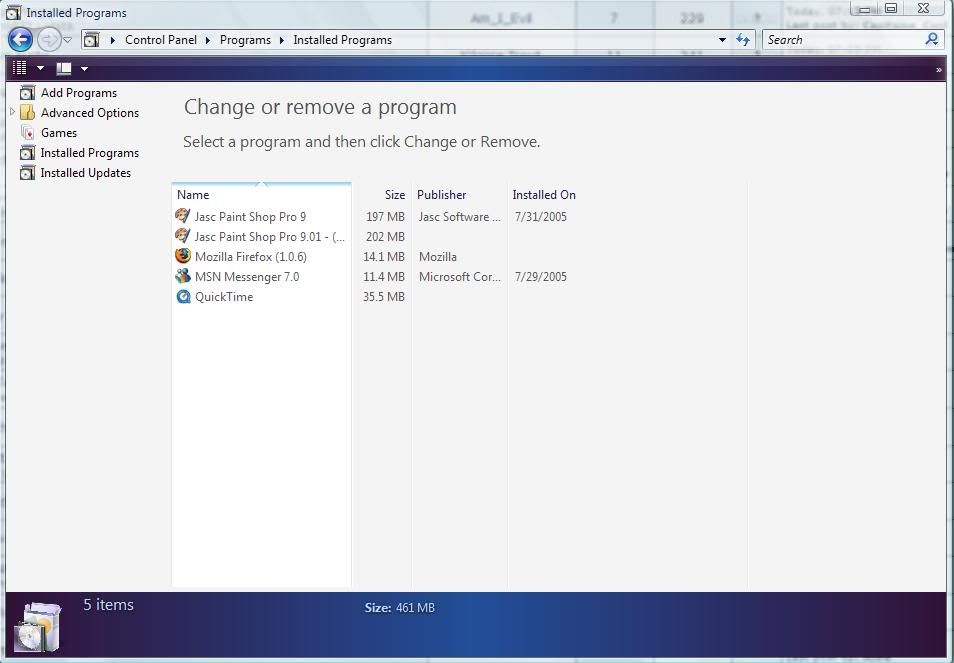Click the Jasc Software publisher cell
Image resolution: width=954 pixels, height=663 pixels.
pos(460,217)
